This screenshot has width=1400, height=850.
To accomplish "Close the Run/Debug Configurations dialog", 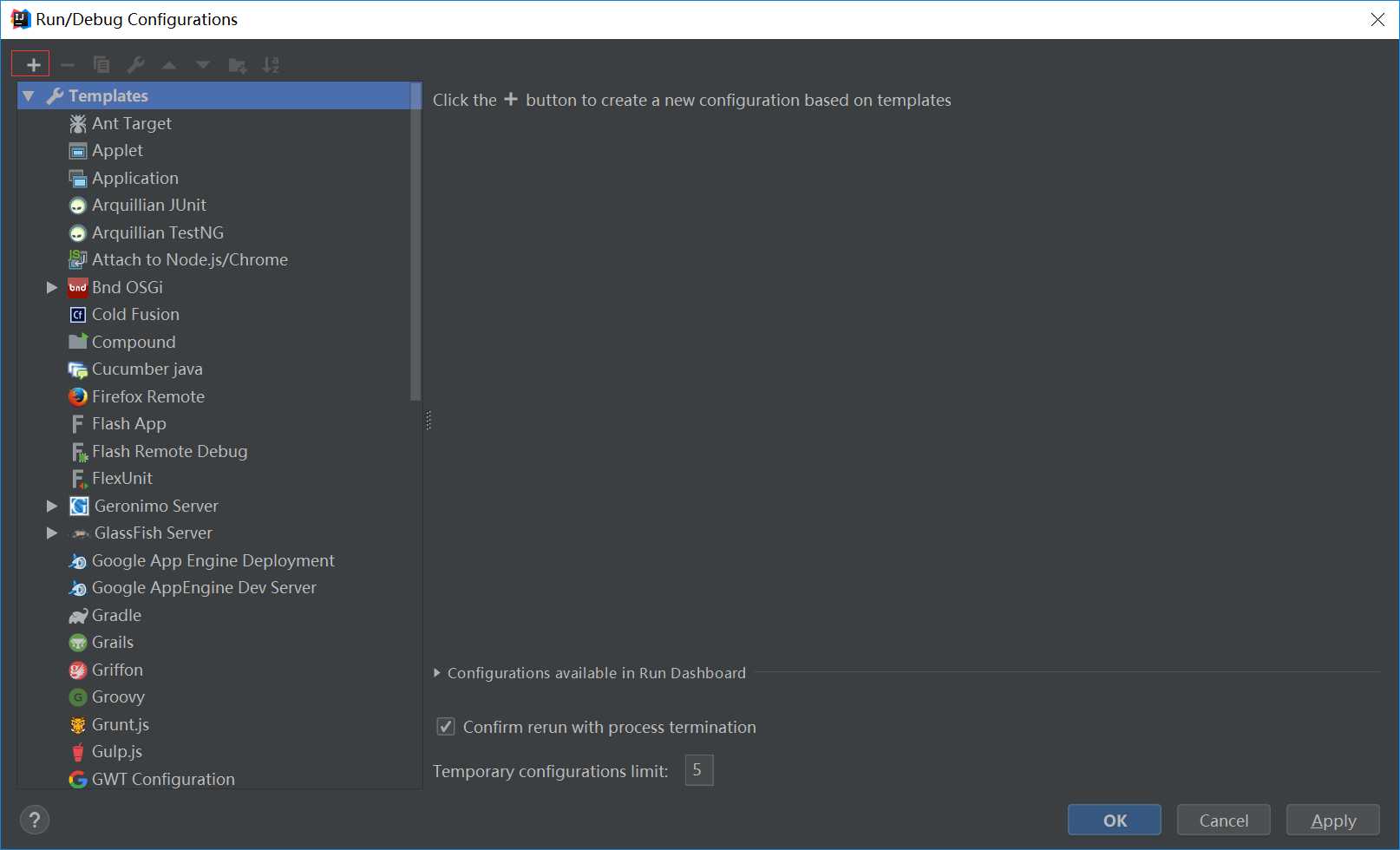I will (x=1377, y=19).
